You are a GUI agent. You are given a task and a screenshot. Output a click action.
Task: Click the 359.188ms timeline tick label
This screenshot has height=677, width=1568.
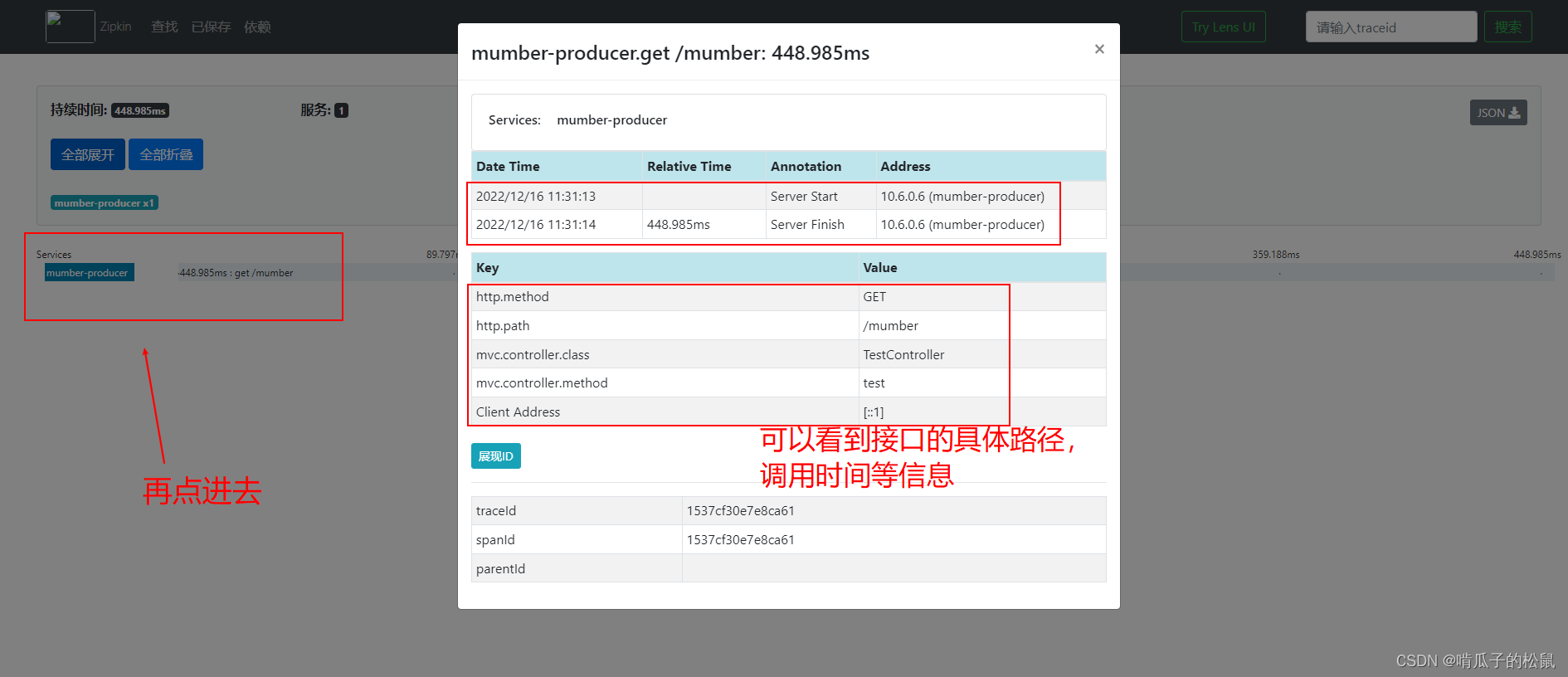(x=1276, y=255)
